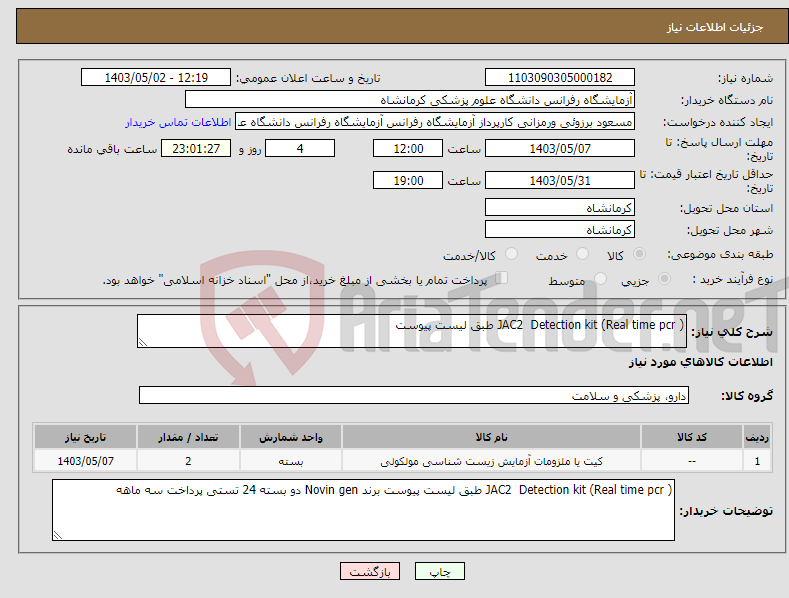Screen dimensions: 789x598
Task: Click the گروه کالا field دارو، پزشکی و سلامت
Action: point(414,396)
